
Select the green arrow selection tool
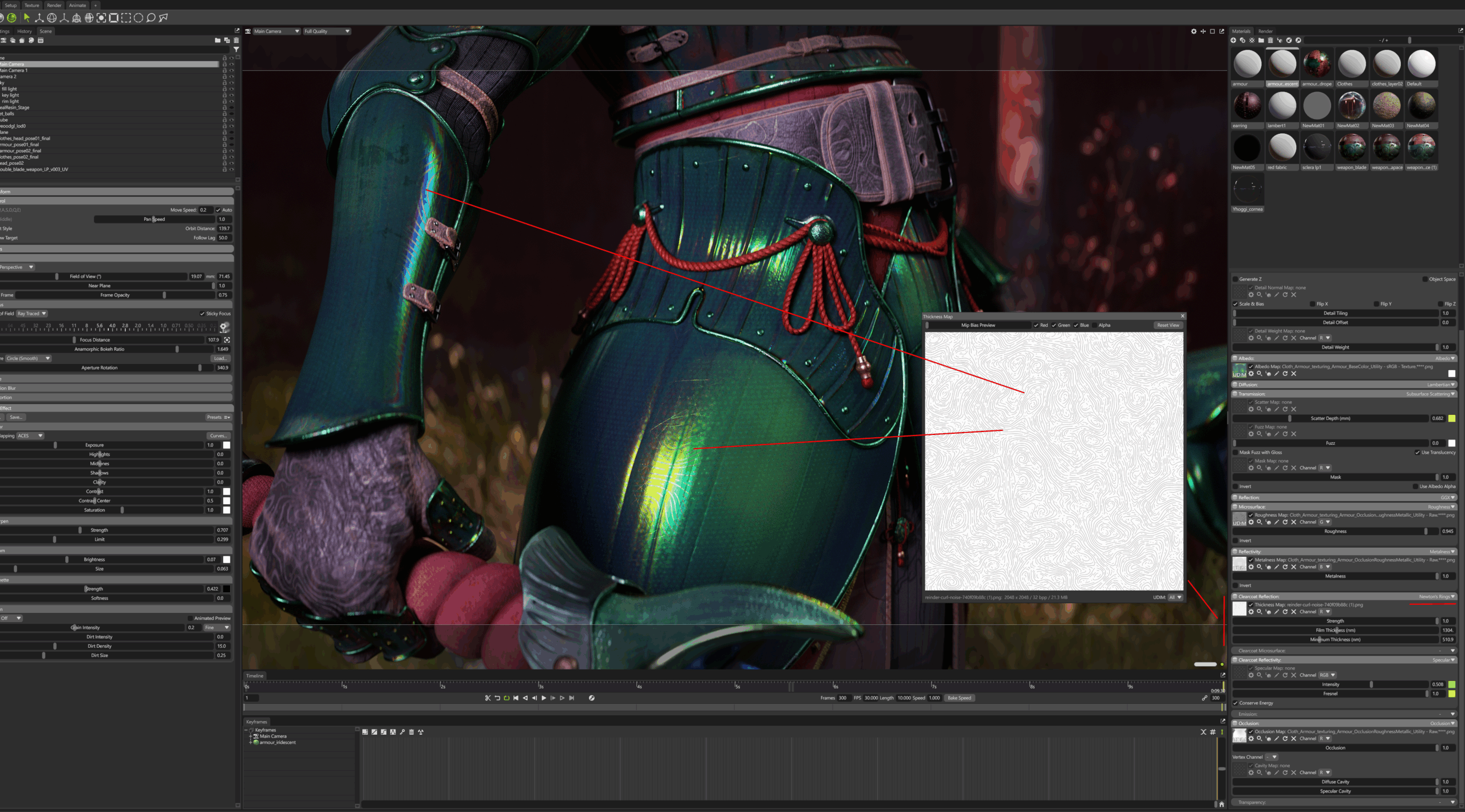tap(26, 18)
